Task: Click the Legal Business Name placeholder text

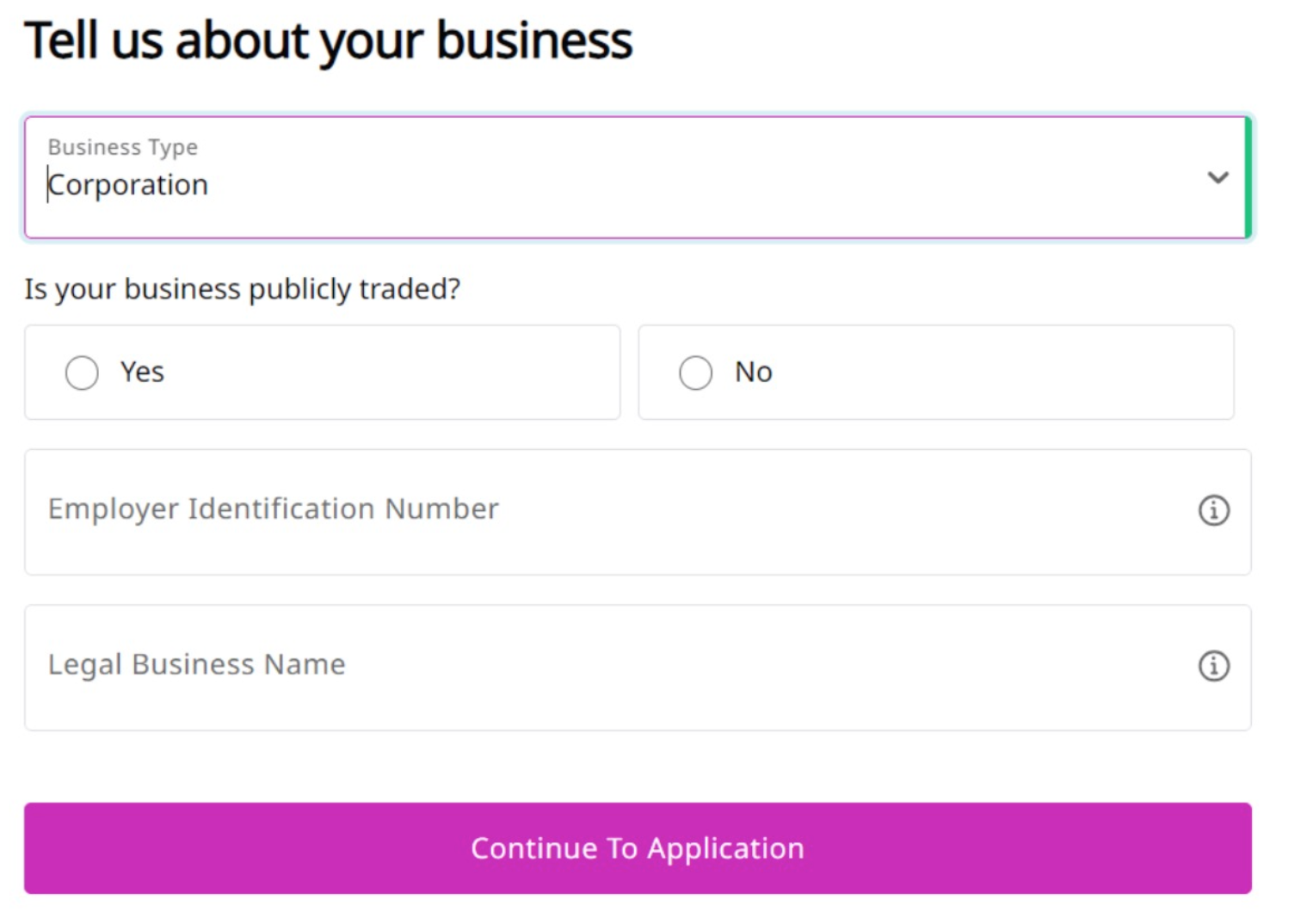Action: (x=196, y=665)
